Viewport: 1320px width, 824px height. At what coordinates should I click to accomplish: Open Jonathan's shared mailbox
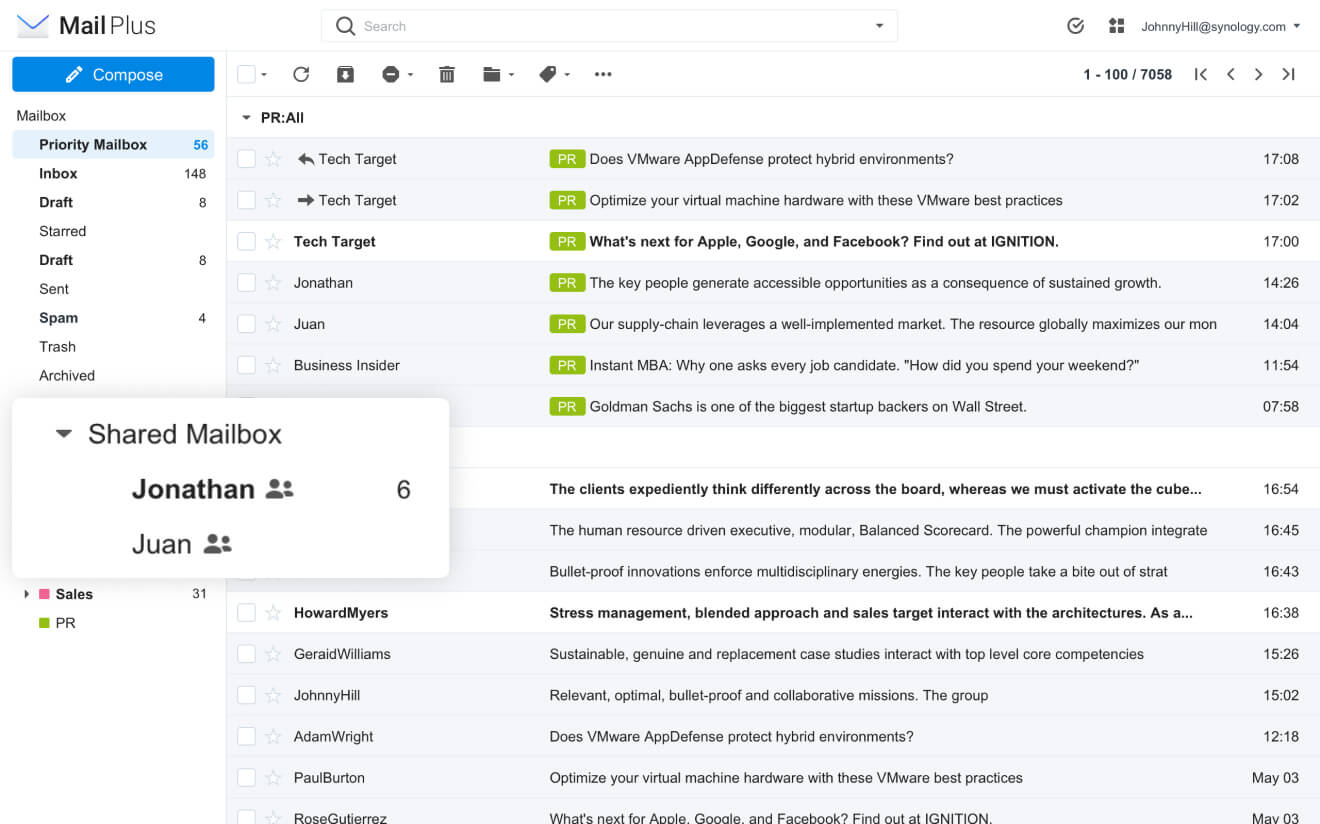coord(193,489)
